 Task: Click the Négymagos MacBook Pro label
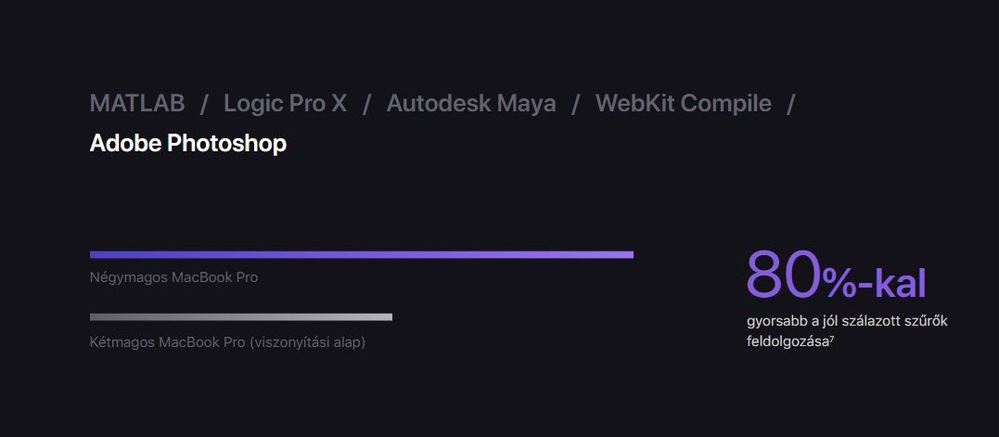[x=174, y=278]
